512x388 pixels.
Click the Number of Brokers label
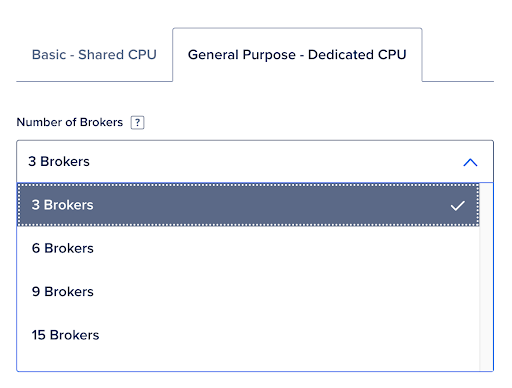point(70,122)
